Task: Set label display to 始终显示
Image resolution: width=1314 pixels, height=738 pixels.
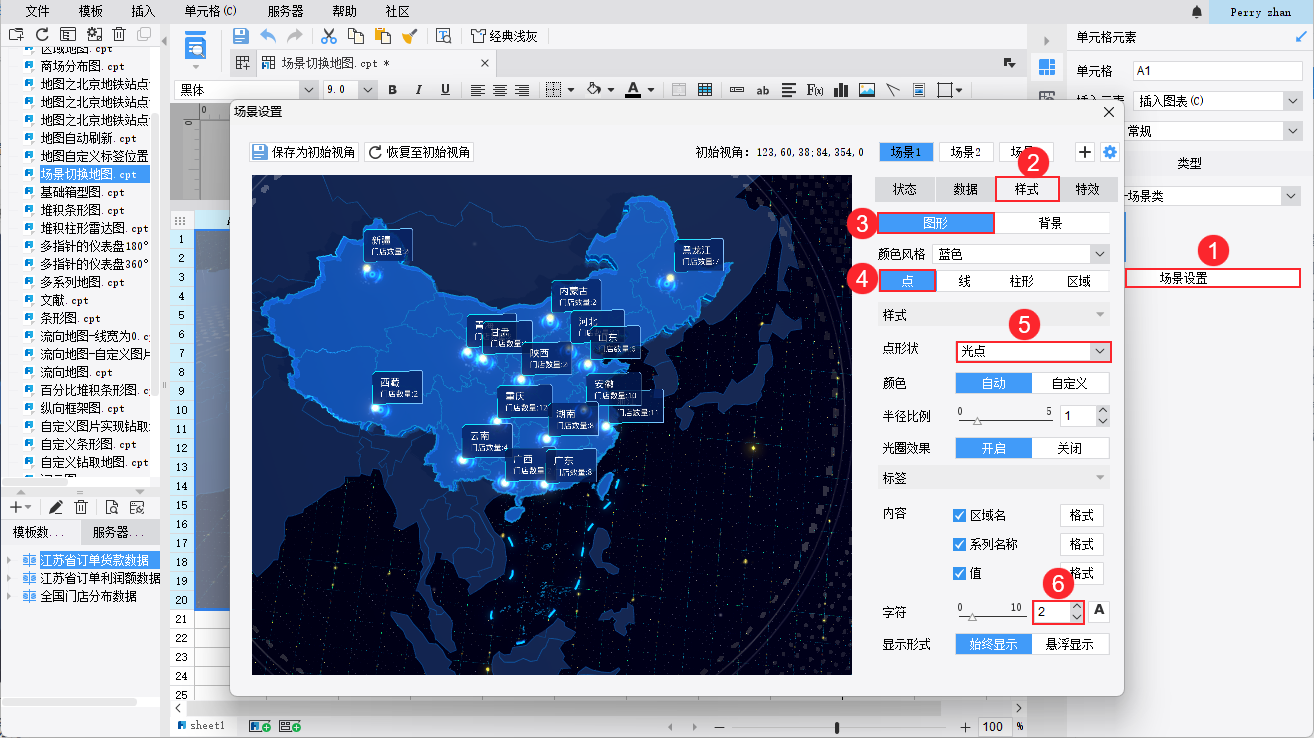Action: click(994, 645)
